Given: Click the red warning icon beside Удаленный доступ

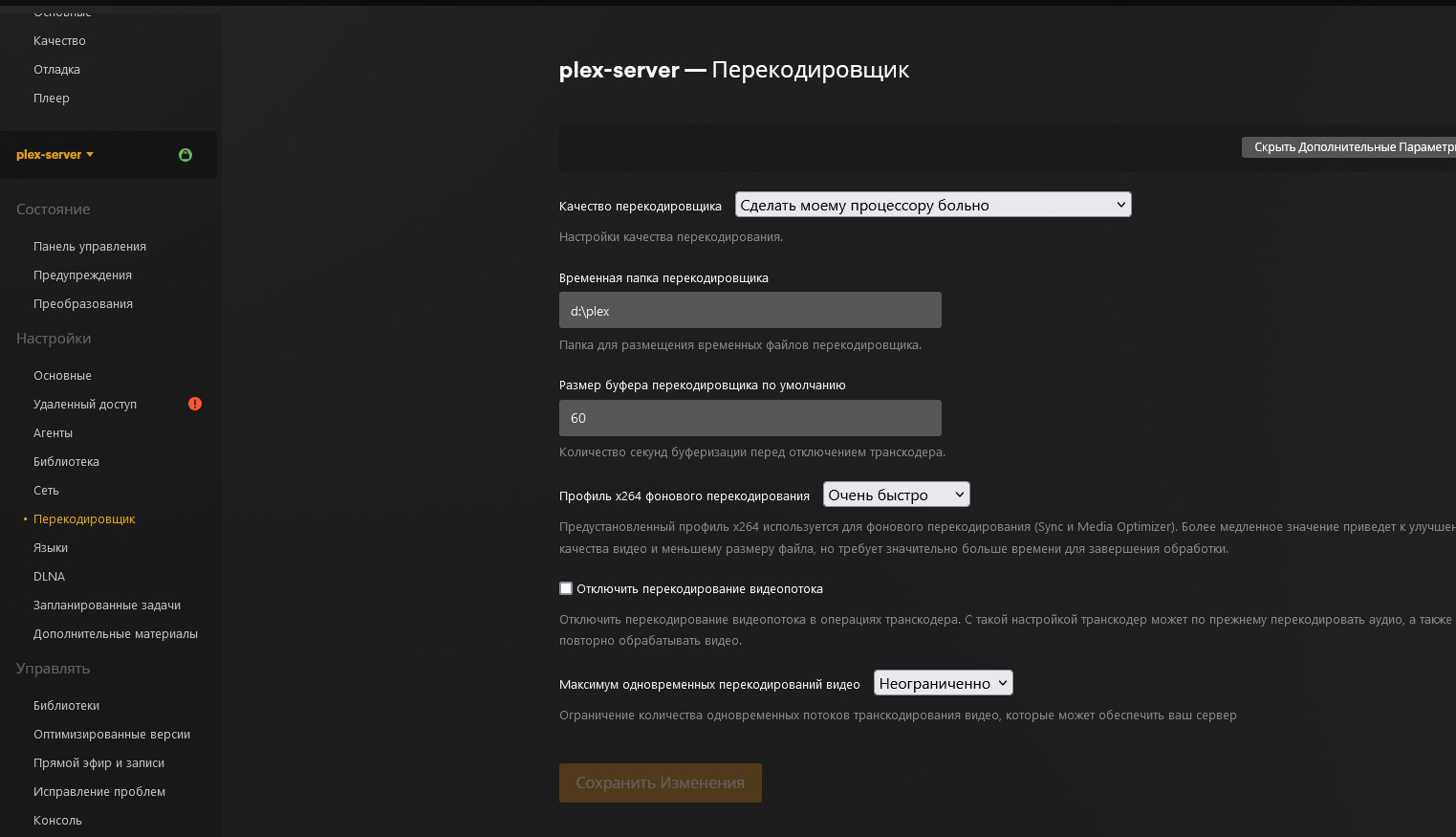Looking at the screenshot, I should (195, 404).
